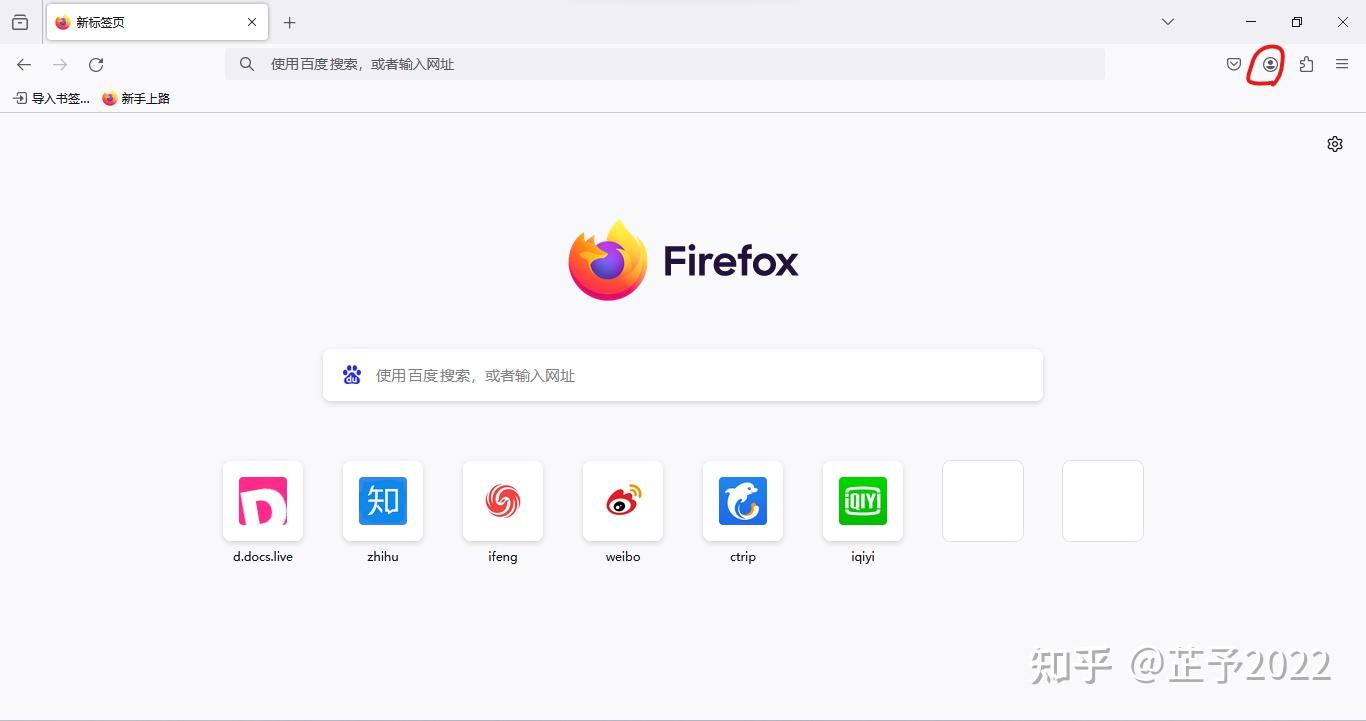This screenshot has height=721, width=1366.
Task: Open the ctrip shortcut tile
Action: coord(742,501)
